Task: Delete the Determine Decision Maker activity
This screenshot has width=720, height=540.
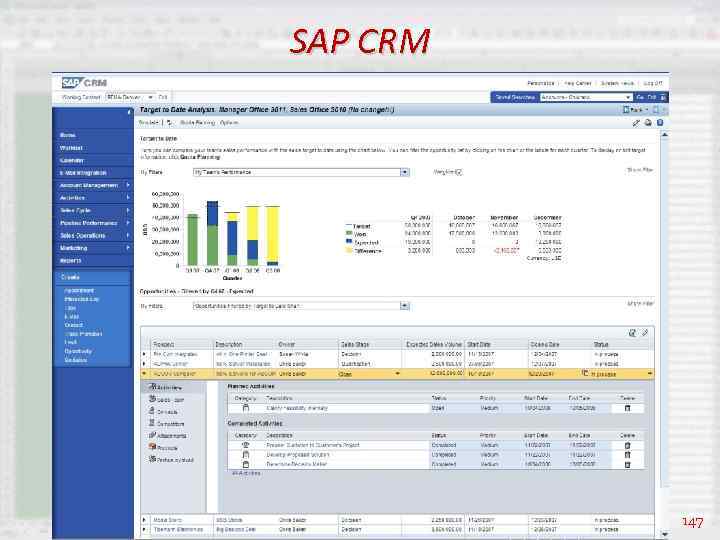Action: pos(627,465)
